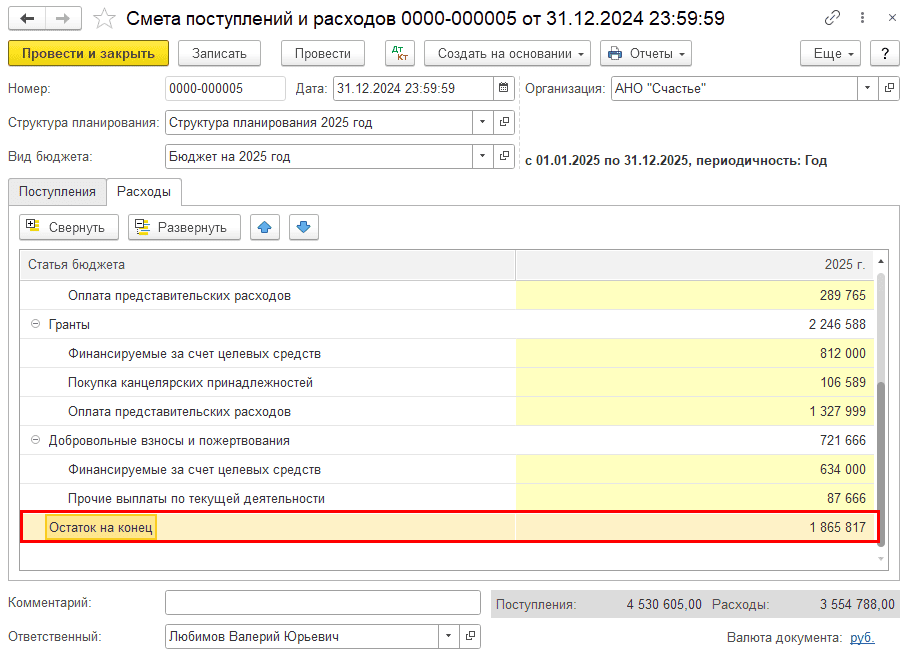This screenshot has height=655, width=913.
Task: Follow the руб. currency link
Action: [x=862, y=637]
